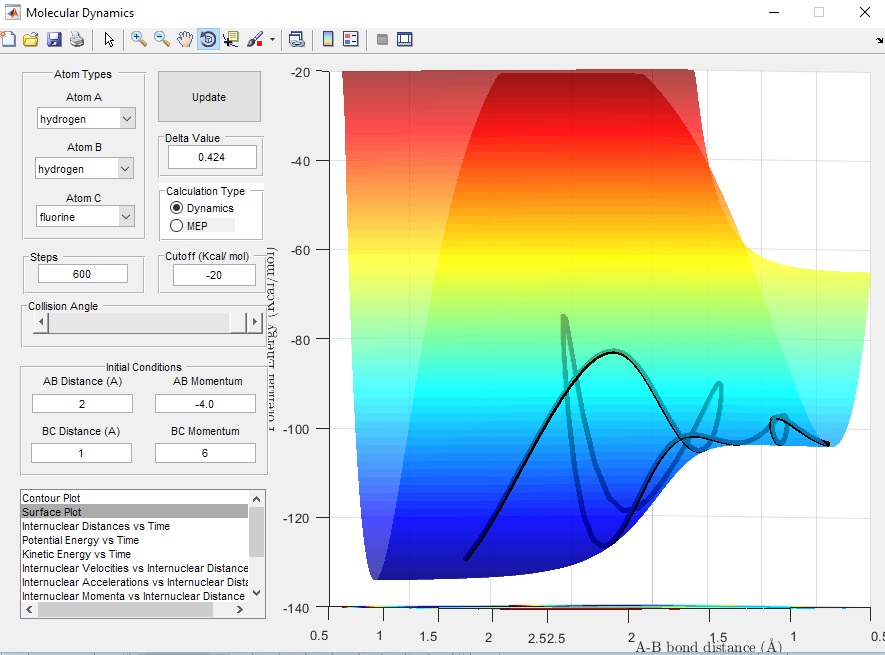
Task: Click the Collision Angle slider track
Action: (140, 323)
